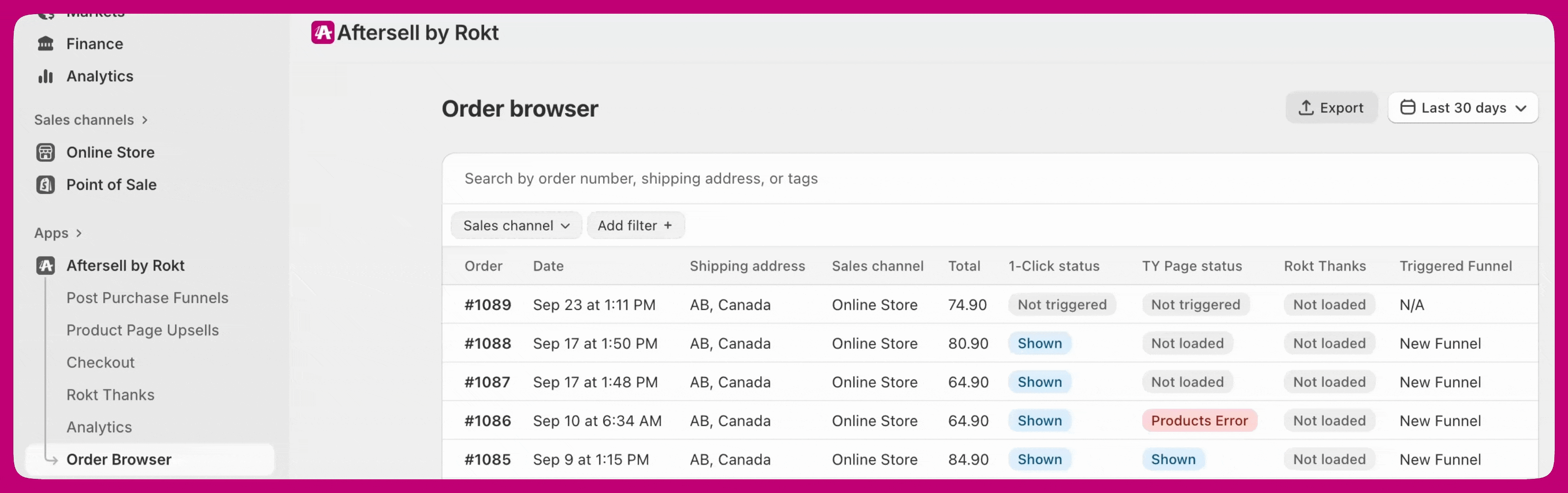Click the Analytics bar chart icon
Image resolution: width=1568 pixels, height=493 pixels.
coord(46,76)
